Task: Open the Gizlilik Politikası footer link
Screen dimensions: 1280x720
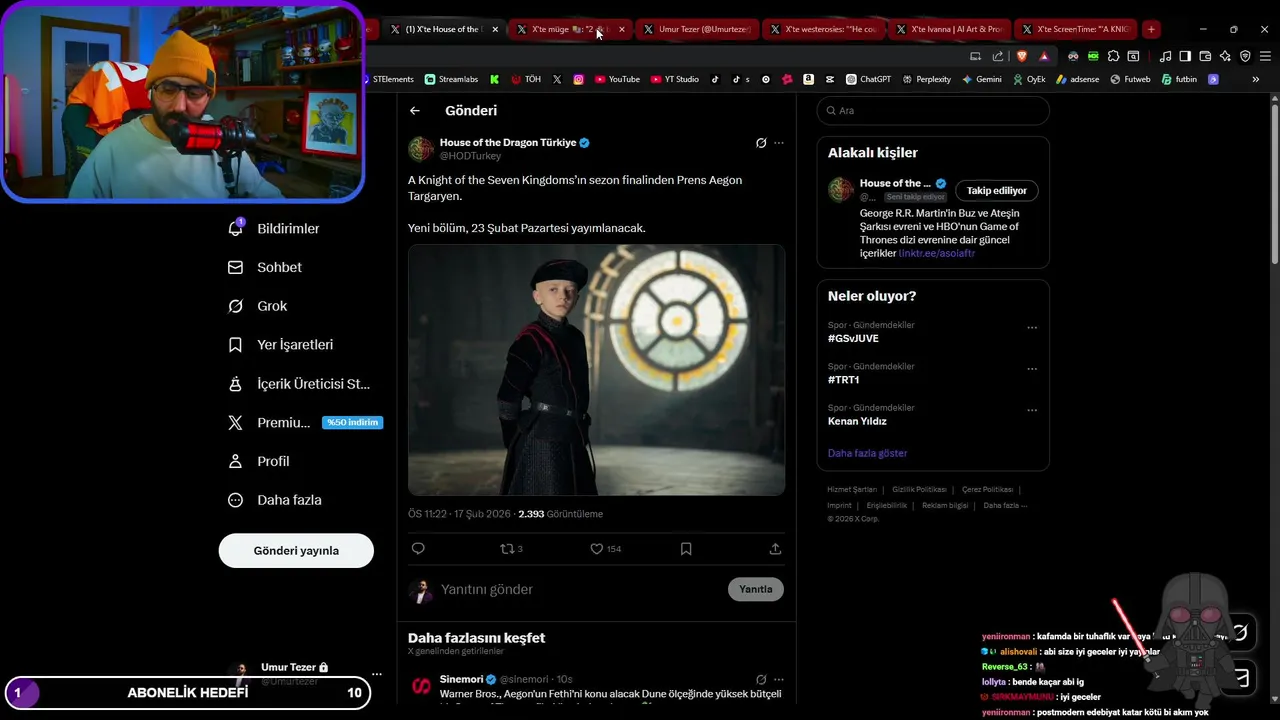Action: (919, 489)
